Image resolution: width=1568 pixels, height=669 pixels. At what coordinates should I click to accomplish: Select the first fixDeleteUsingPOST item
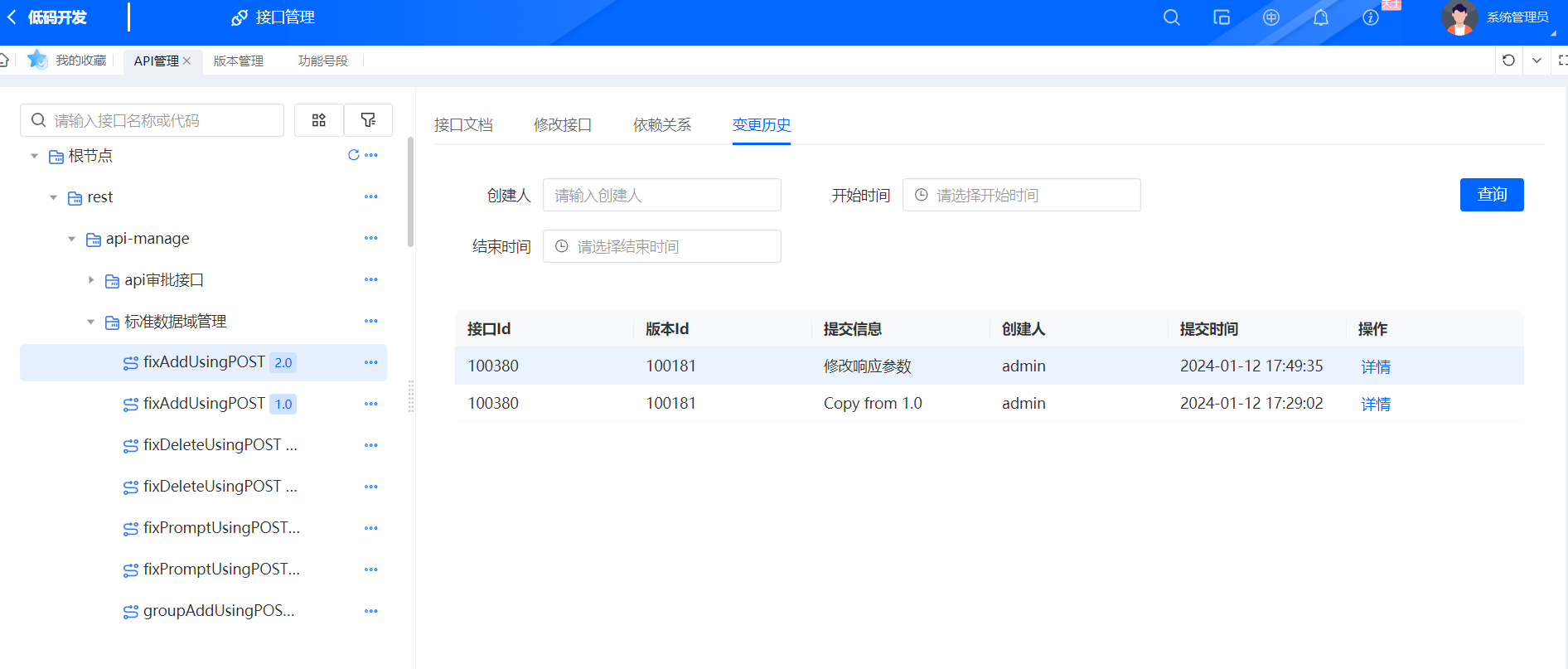[203, 445]
